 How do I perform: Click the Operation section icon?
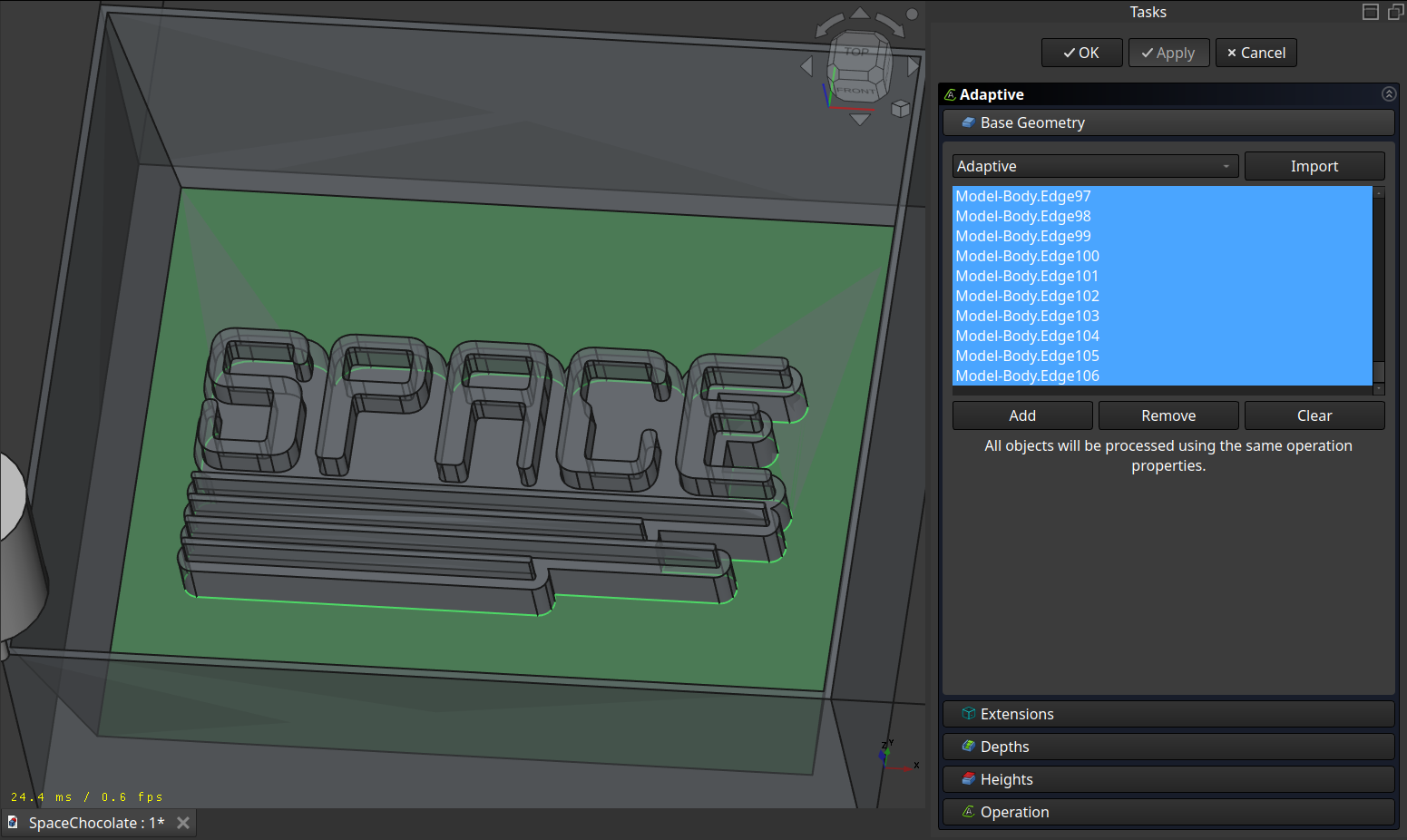point(969,812)
